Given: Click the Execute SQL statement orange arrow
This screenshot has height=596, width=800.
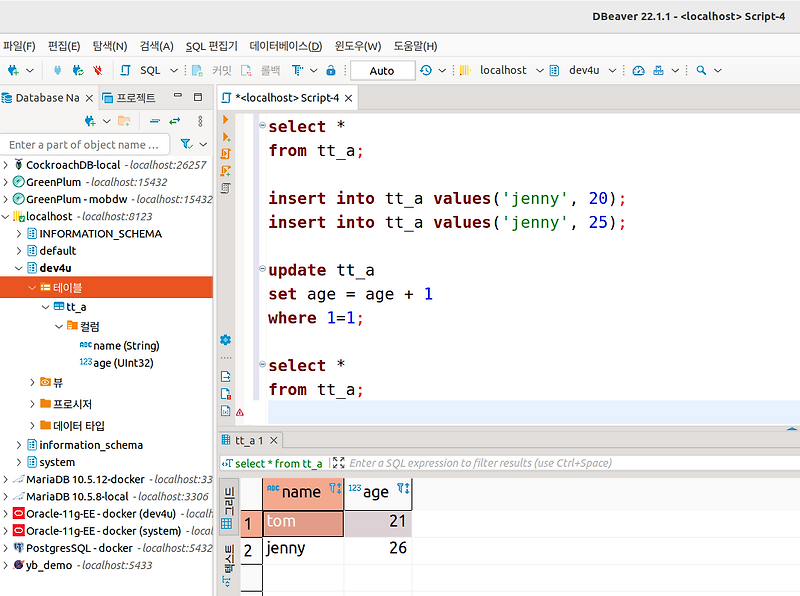Looking at the screenshot, I should (x=226, y=120).
